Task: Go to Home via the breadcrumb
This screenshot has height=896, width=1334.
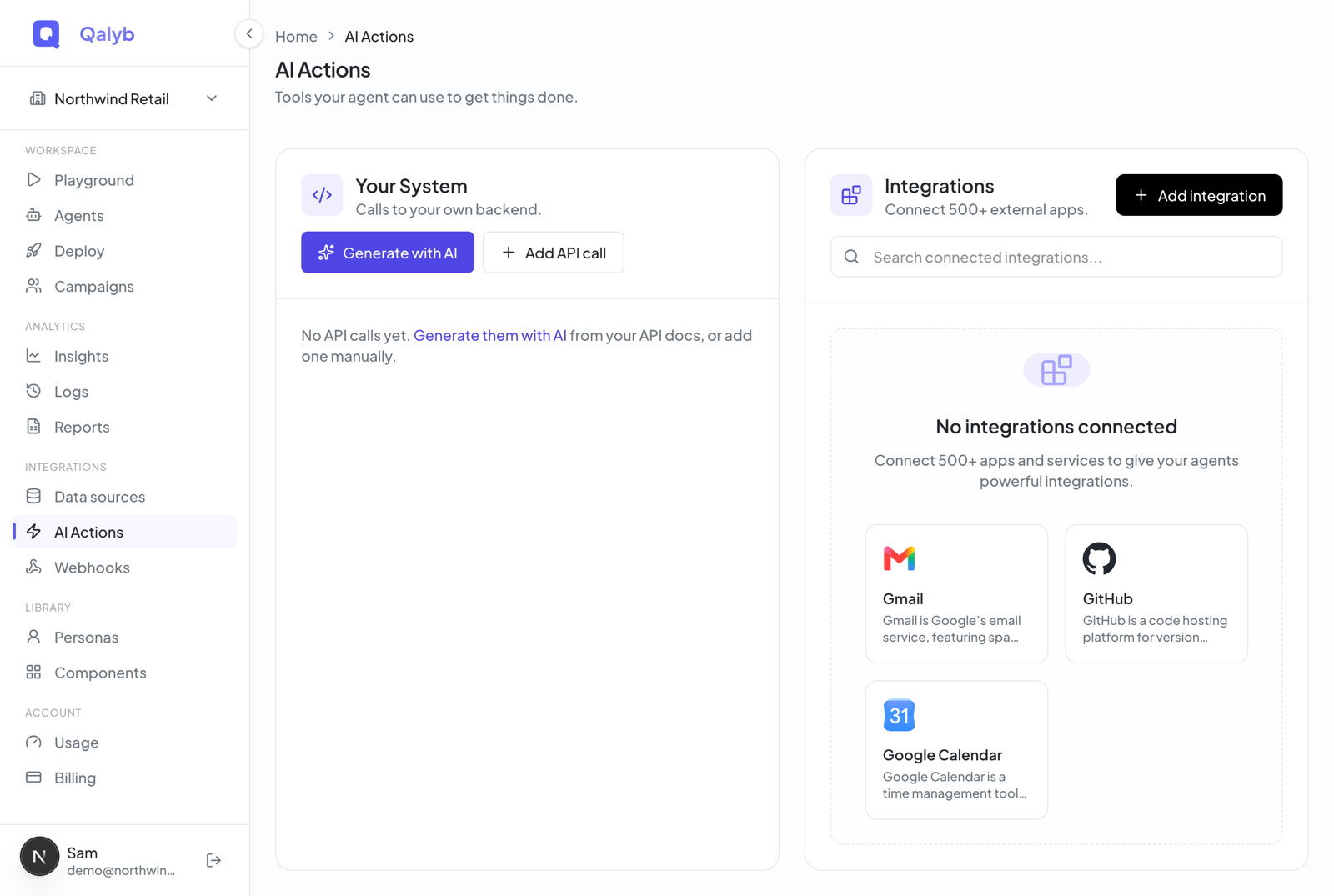Action: point(296,36)
